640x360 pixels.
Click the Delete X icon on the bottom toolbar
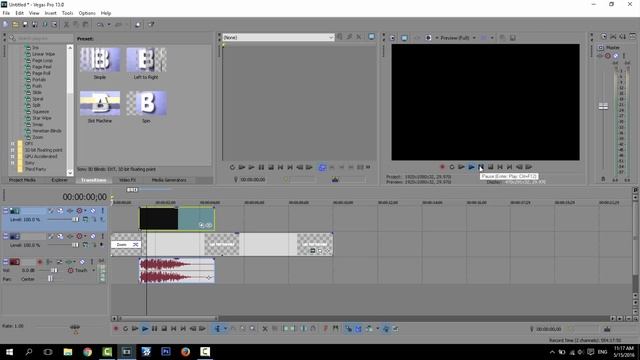point(264,329)
